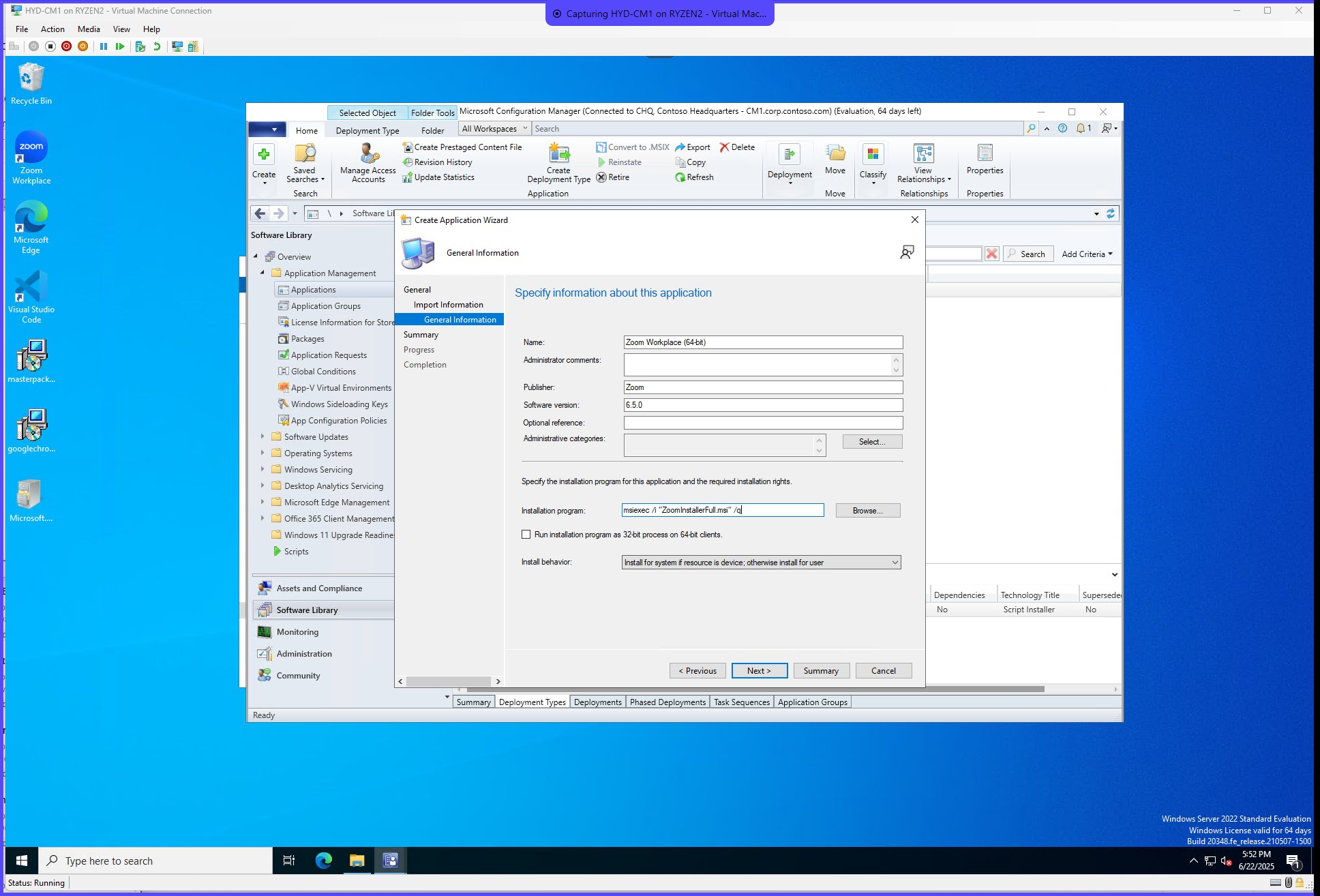
Task: Click the Create application ribbon icon
Action: point(264,154)
